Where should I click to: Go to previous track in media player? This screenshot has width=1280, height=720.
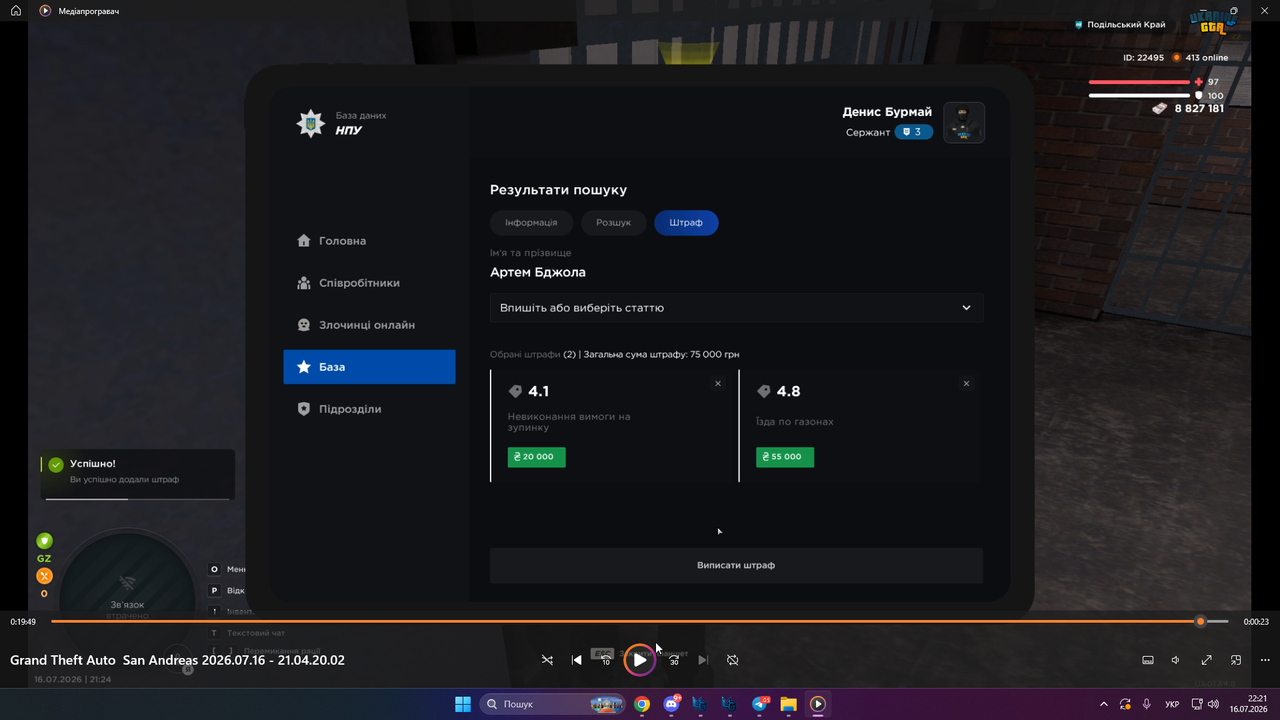click(x=577, y=660)
